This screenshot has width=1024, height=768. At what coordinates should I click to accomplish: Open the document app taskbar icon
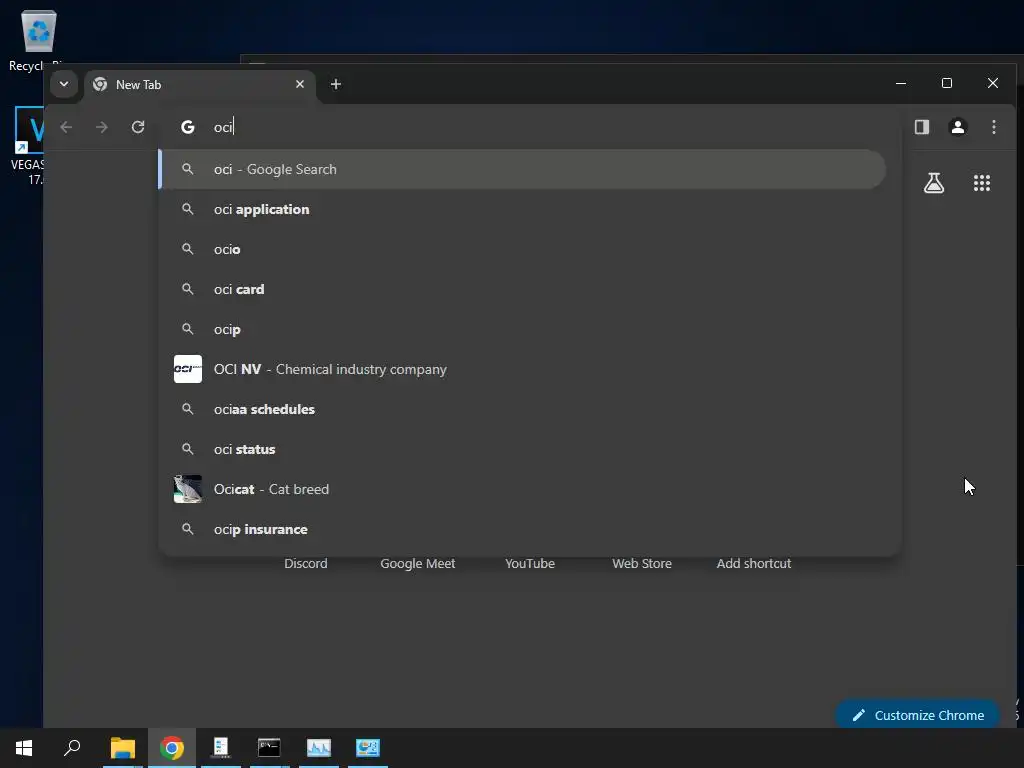tap(221, 748)
